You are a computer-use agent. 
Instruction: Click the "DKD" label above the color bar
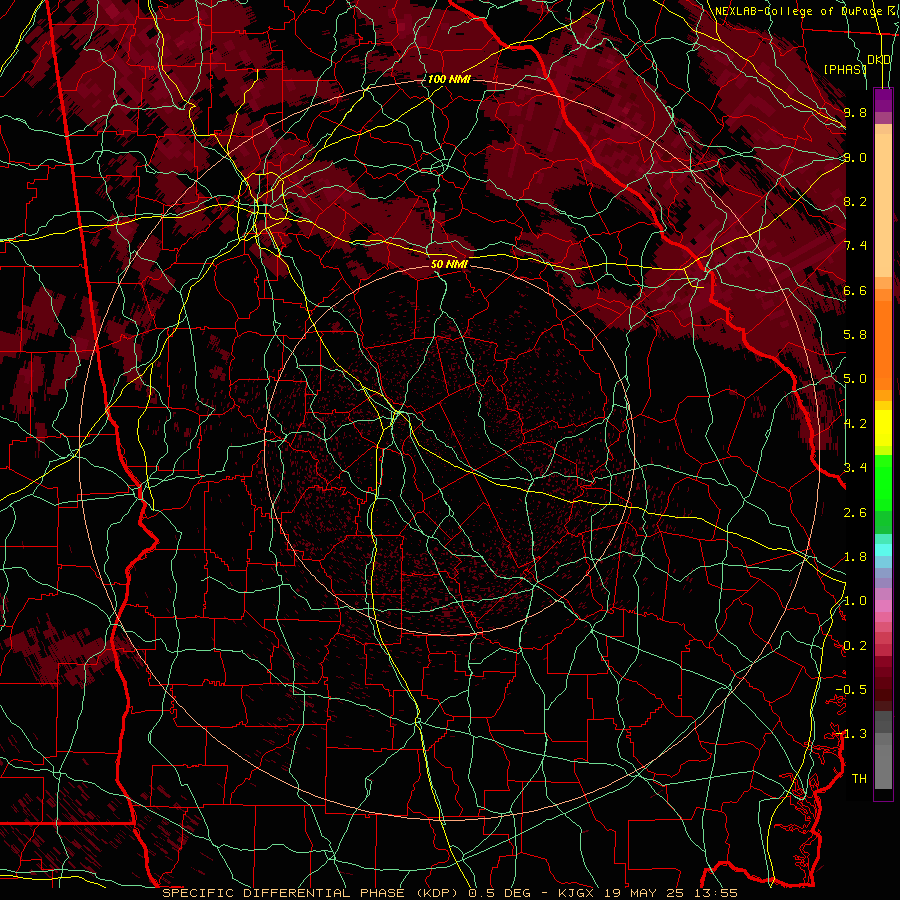[x=879, y=60]
